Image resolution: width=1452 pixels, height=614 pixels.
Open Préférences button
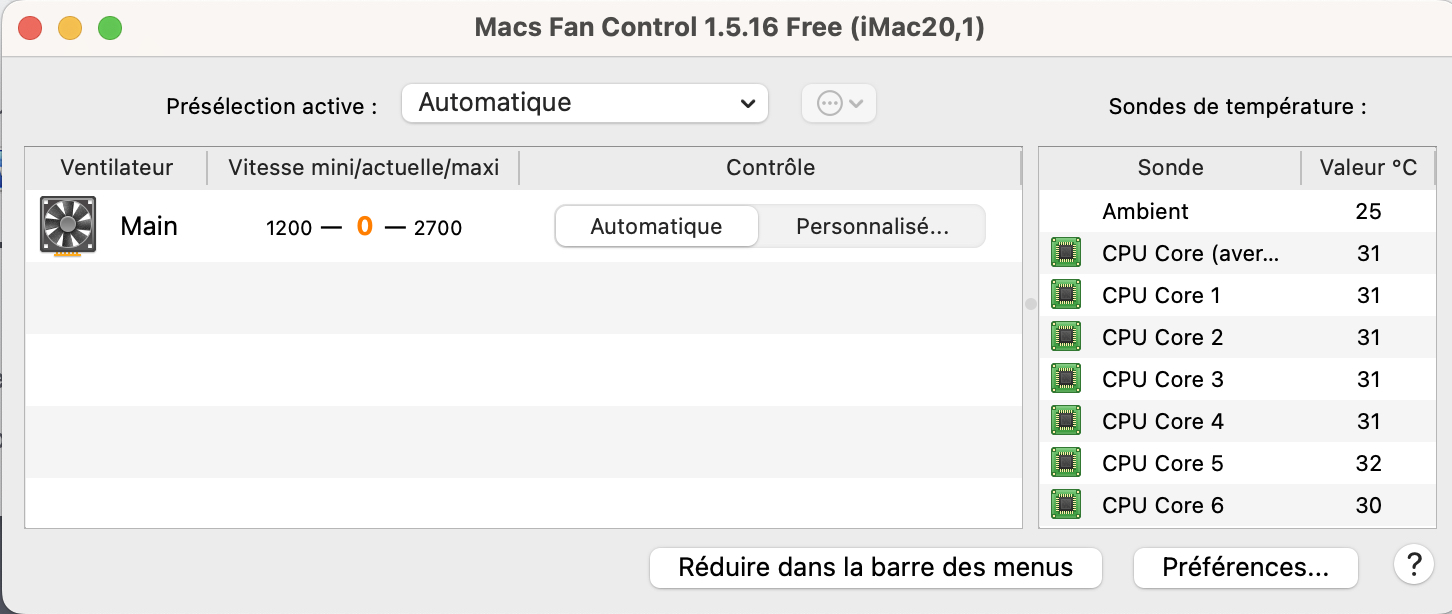click(1245, 568)
